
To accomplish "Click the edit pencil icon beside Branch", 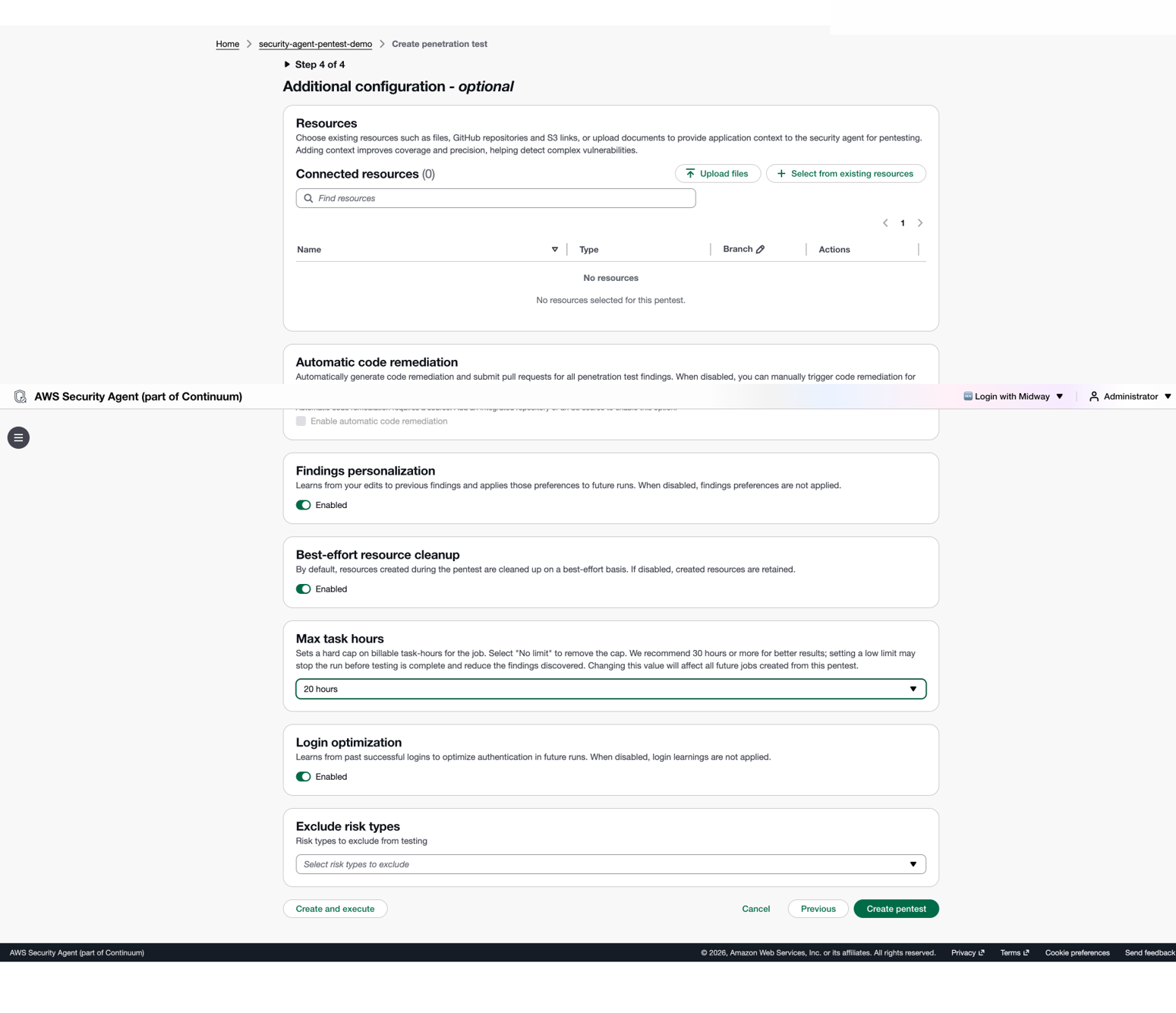I will [x=760, y=249].
